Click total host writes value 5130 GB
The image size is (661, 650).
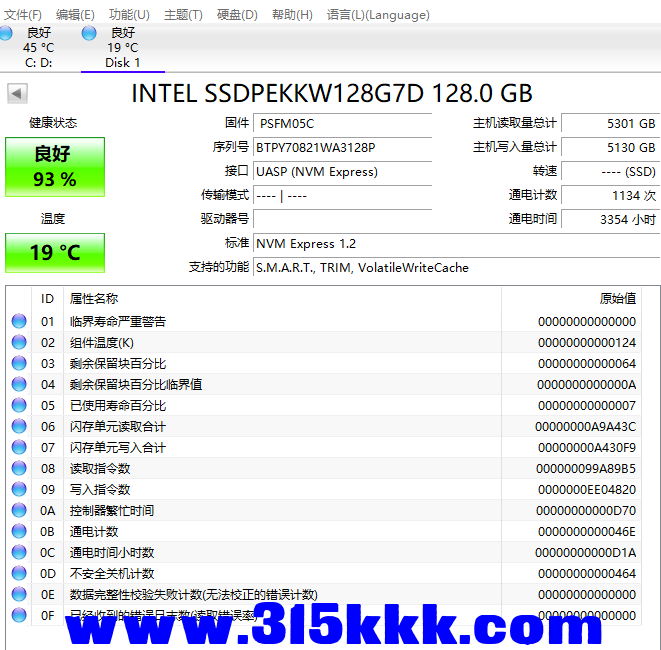tap(610, 148)
